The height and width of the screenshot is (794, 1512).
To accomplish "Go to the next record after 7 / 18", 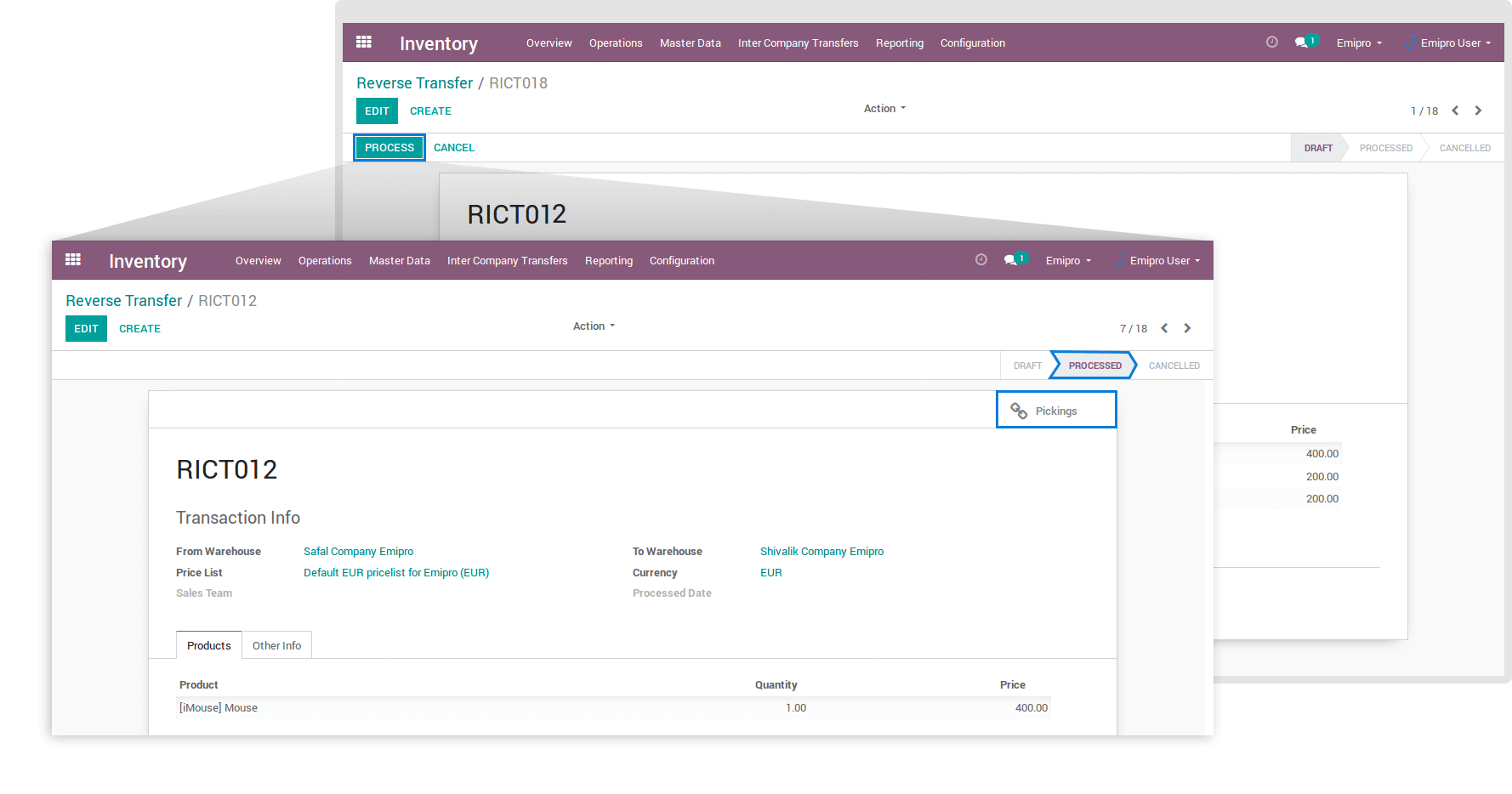I will pos(1187,328).
